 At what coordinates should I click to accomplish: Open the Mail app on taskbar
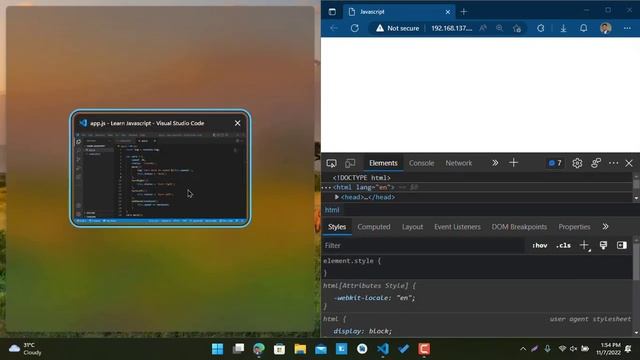coord(321,349)
